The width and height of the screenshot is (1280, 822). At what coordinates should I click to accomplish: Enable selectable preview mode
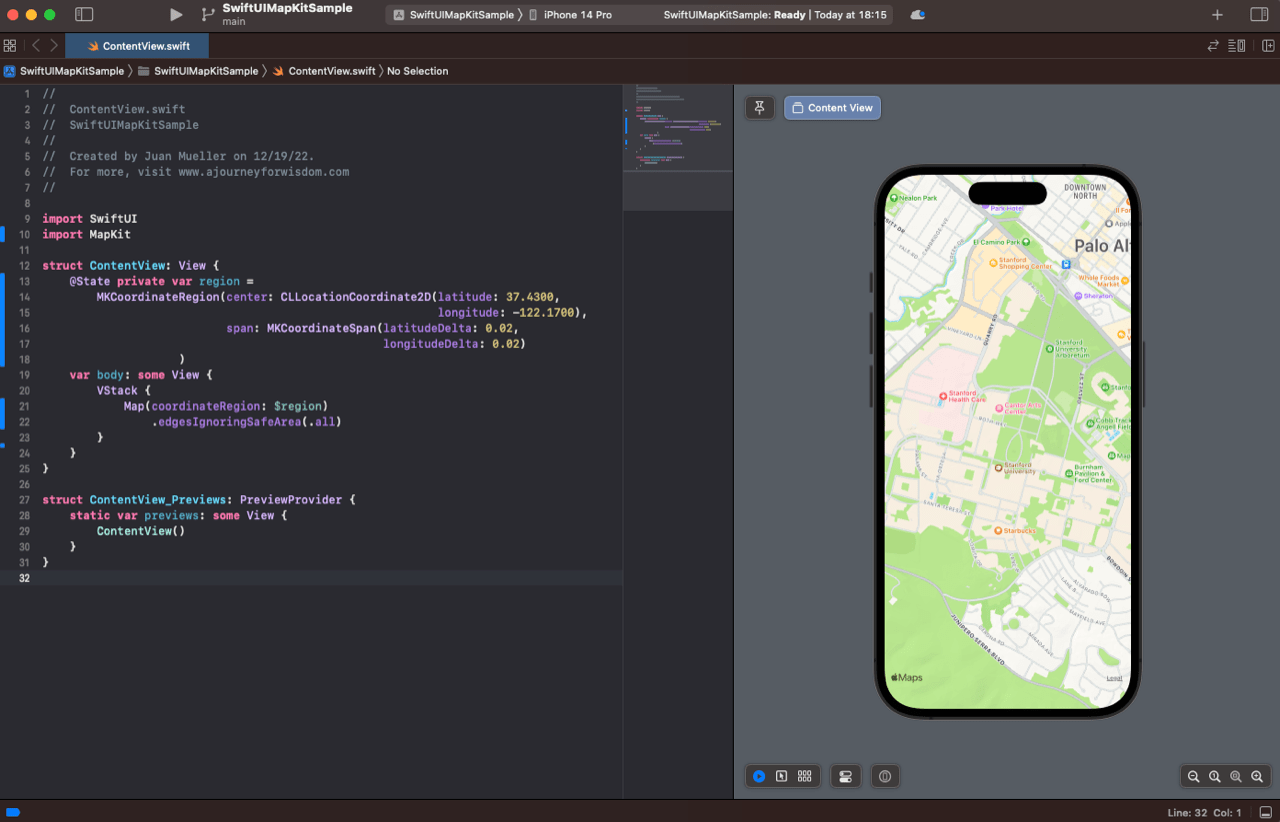coord(782,776)
